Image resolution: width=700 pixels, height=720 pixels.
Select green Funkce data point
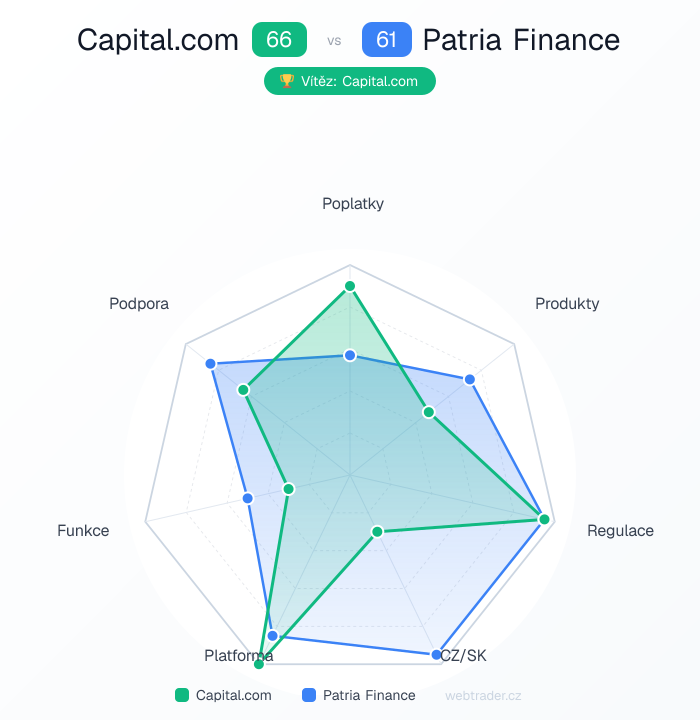tap(289, 489)
